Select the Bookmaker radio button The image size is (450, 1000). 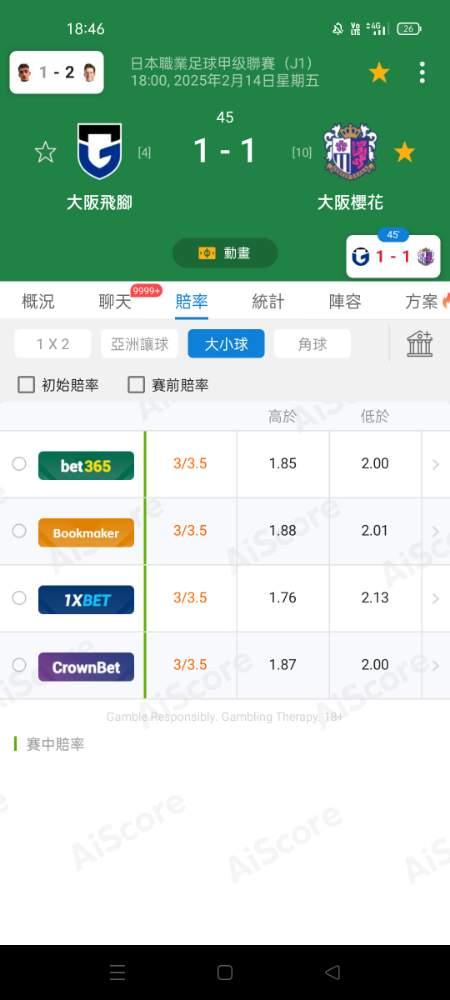tap(19, 531)
